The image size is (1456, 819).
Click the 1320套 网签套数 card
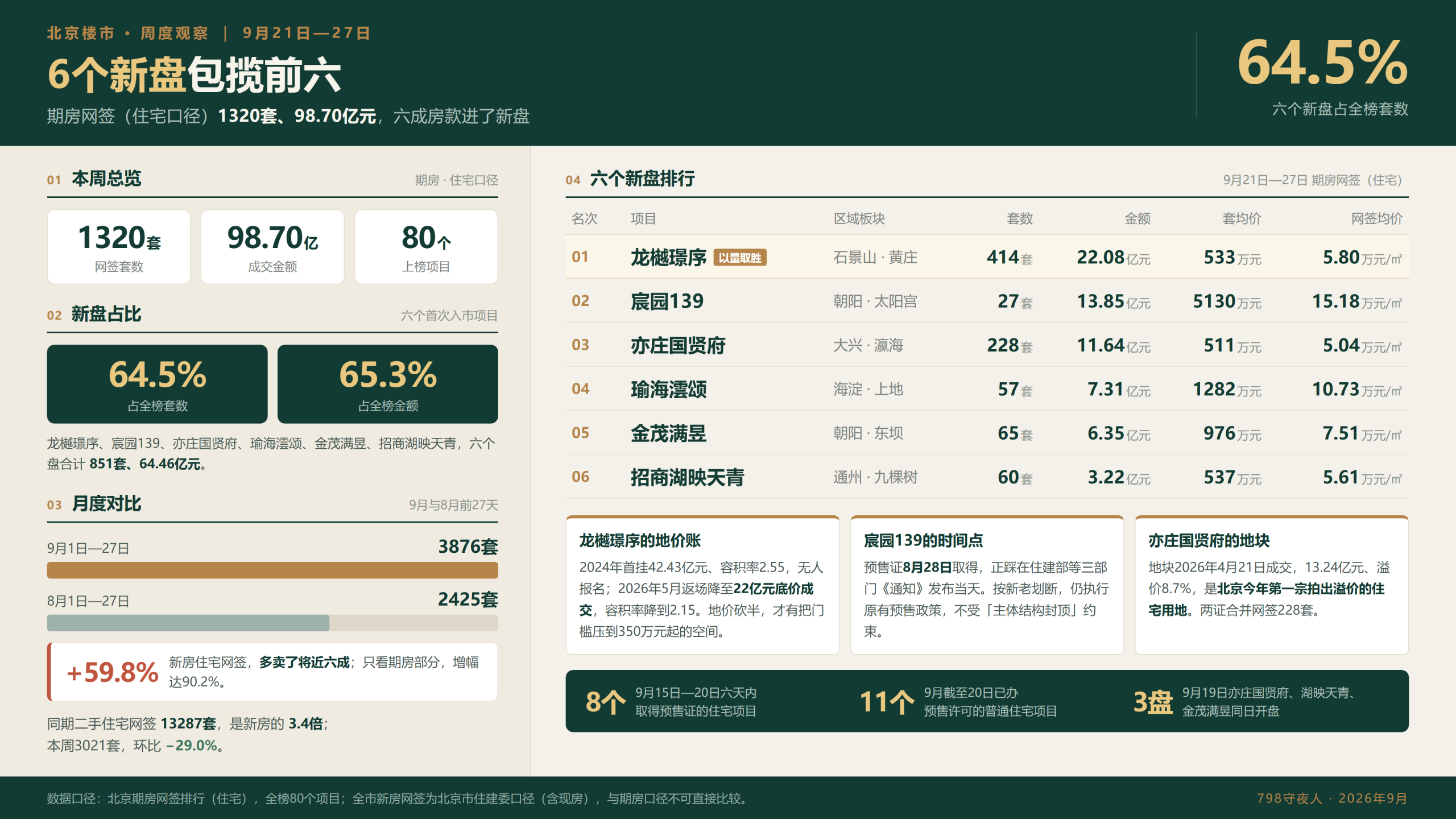tap(119, 247)
